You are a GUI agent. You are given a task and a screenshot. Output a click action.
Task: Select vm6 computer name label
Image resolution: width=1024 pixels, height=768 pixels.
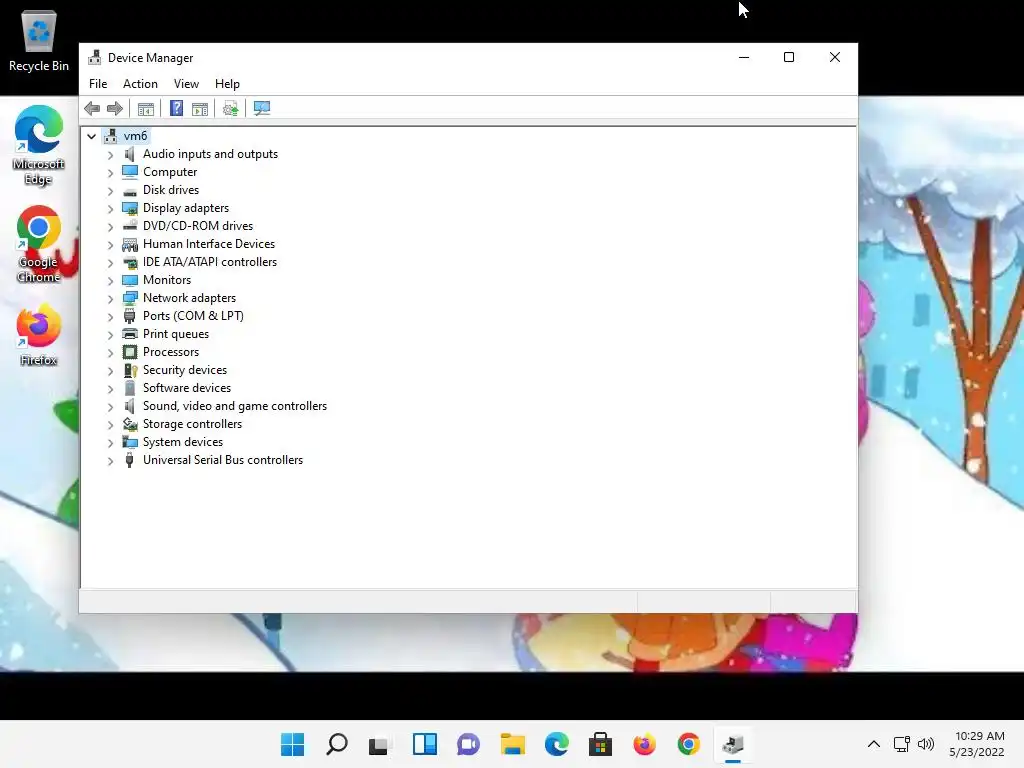click(135, 136)
